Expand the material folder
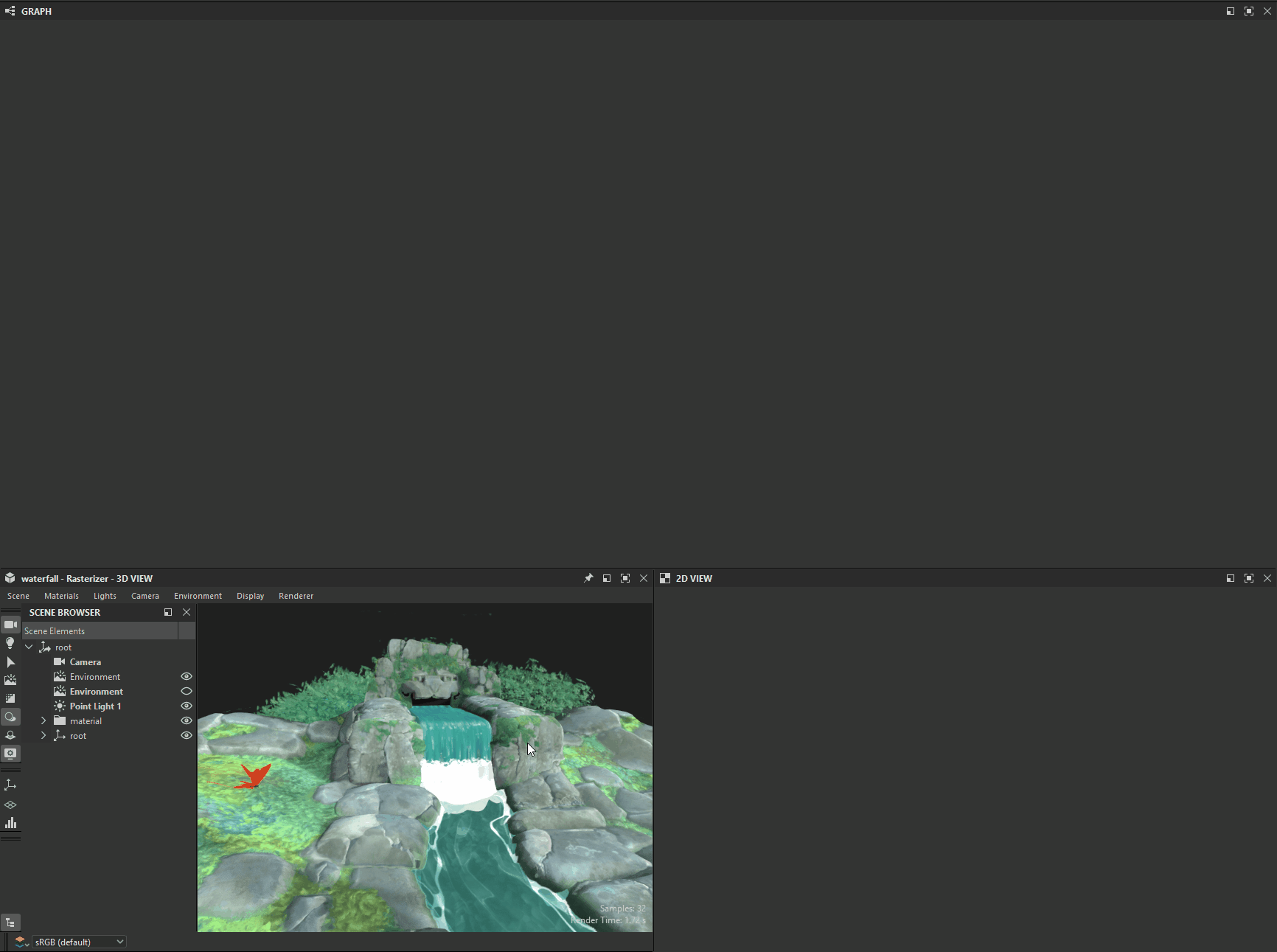 [x=43, y=720]
